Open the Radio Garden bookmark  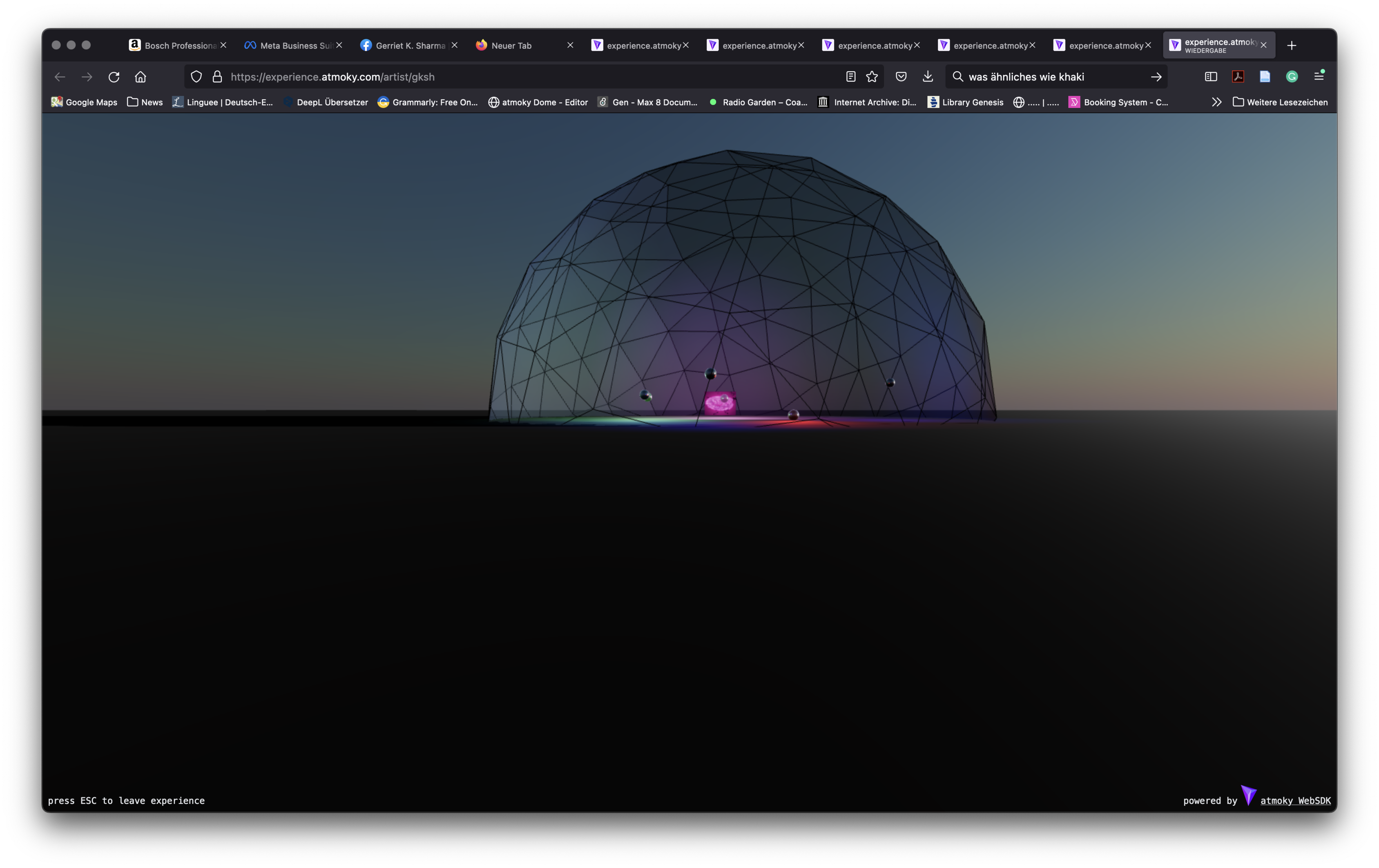pyautogui.click(x=758, y=102)
